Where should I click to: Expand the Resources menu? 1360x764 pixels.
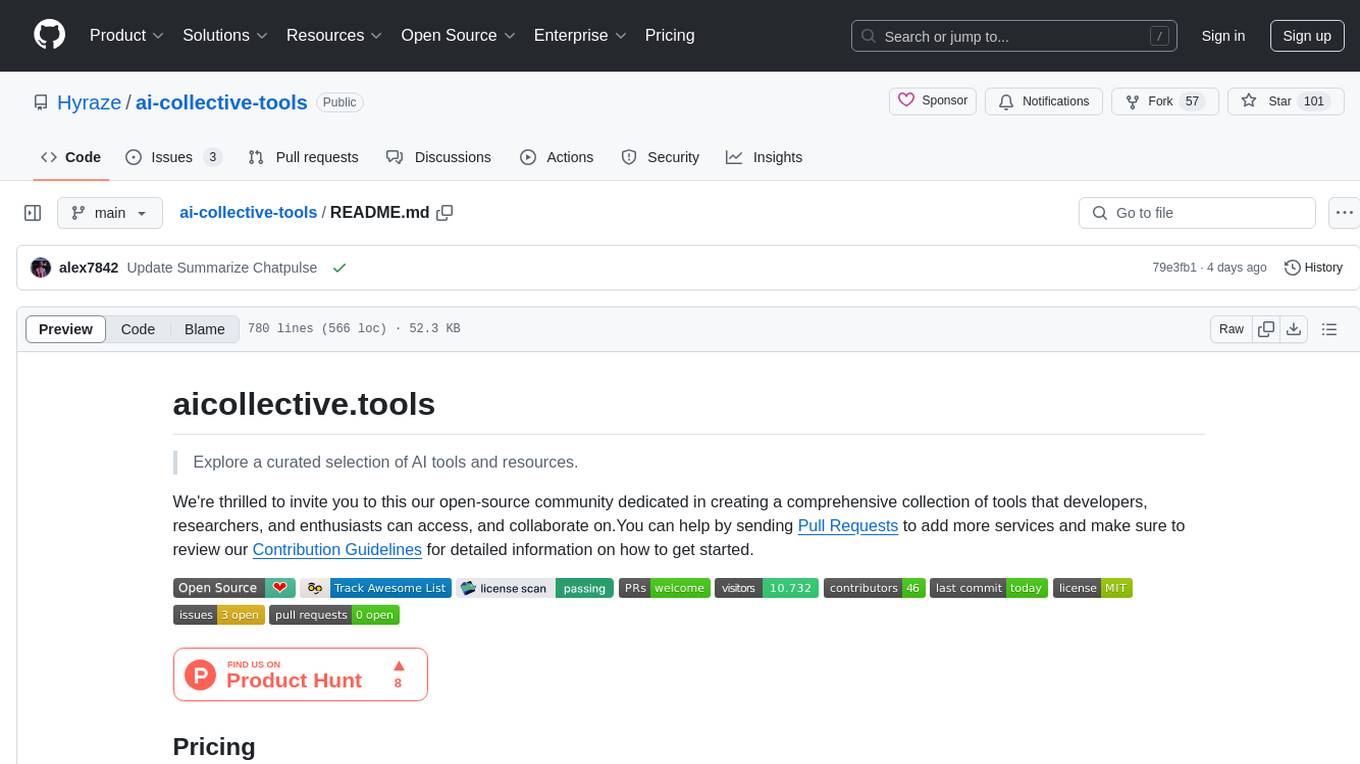point(334,35)
